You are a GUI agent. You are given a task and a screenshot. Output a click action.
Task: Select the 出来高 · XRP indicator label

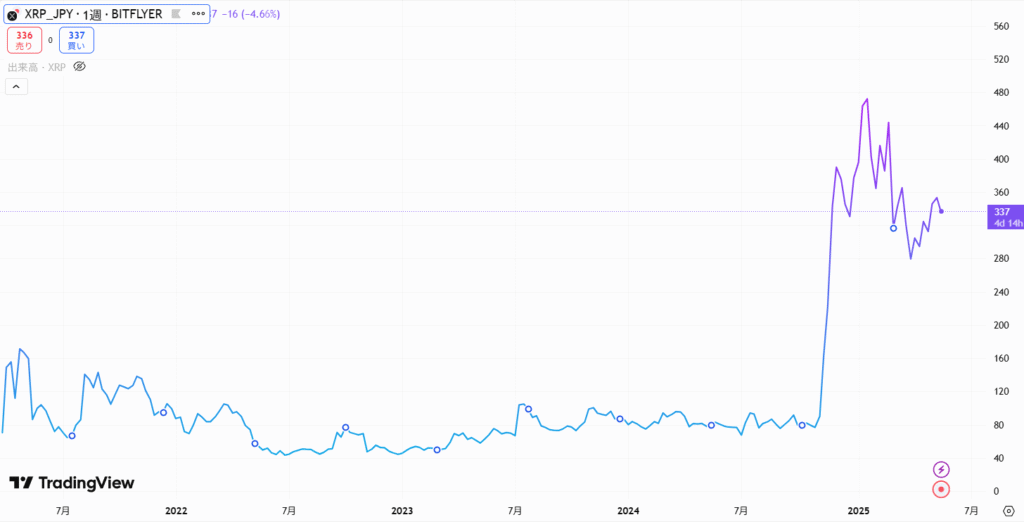(x=37, y=67)
